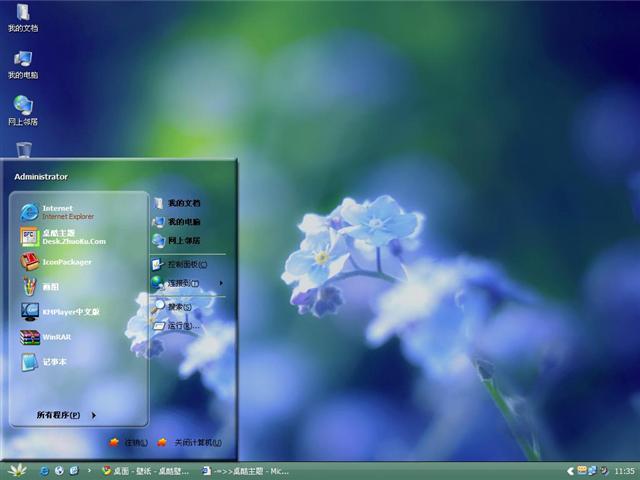The width and height of the screenshot is (640, 480).
Task: Open the recycle bin desktop icon
Action: click(23, 150)
